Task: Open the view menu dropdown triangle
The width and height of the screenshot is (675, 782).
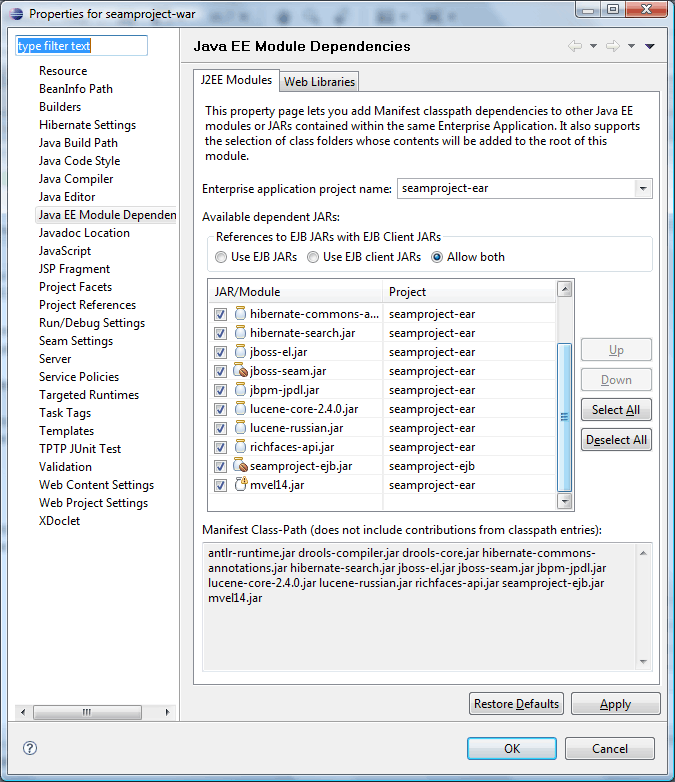Action: (650, 46)
